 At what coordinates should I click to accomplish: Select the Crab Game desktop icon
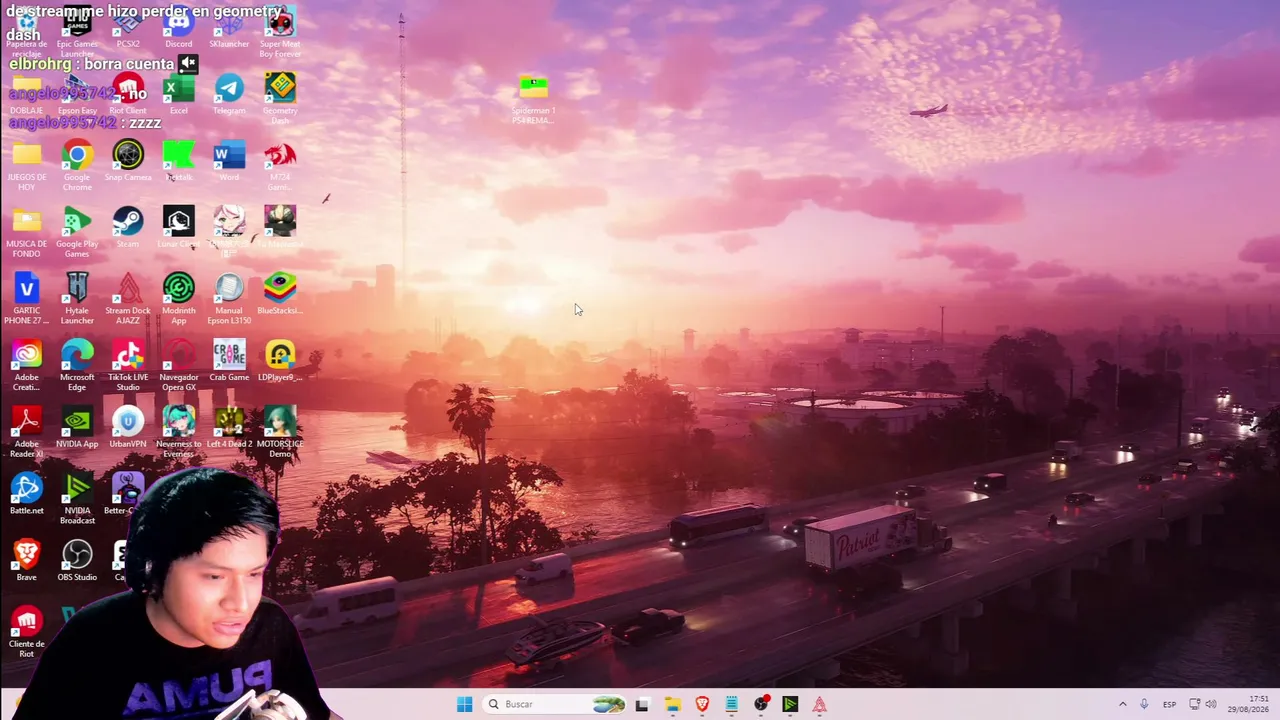coord(229,362)
